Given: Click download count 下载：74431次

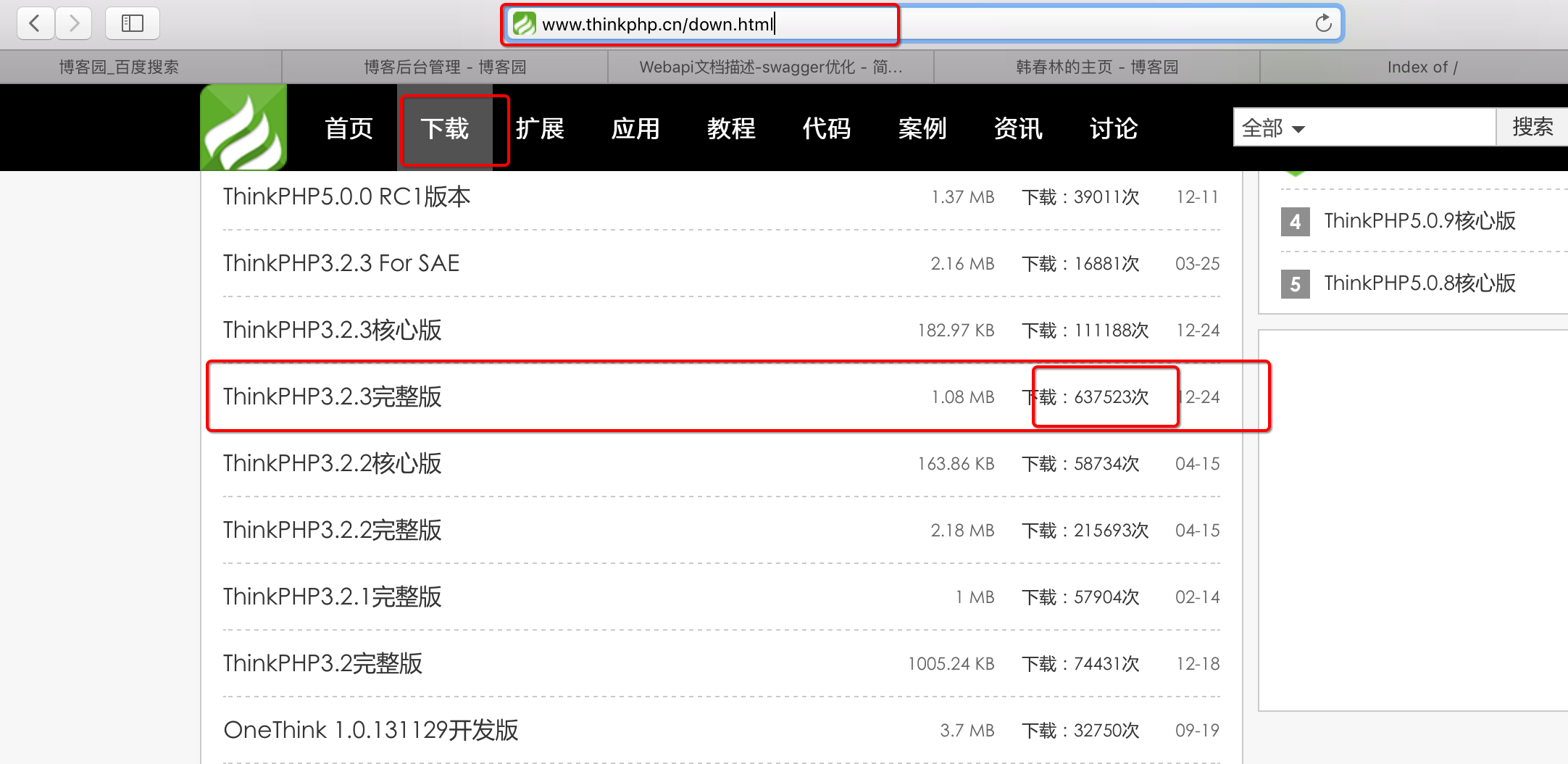Looking at the screenshot, I should pyautogui.click(x=1080, y=663).
